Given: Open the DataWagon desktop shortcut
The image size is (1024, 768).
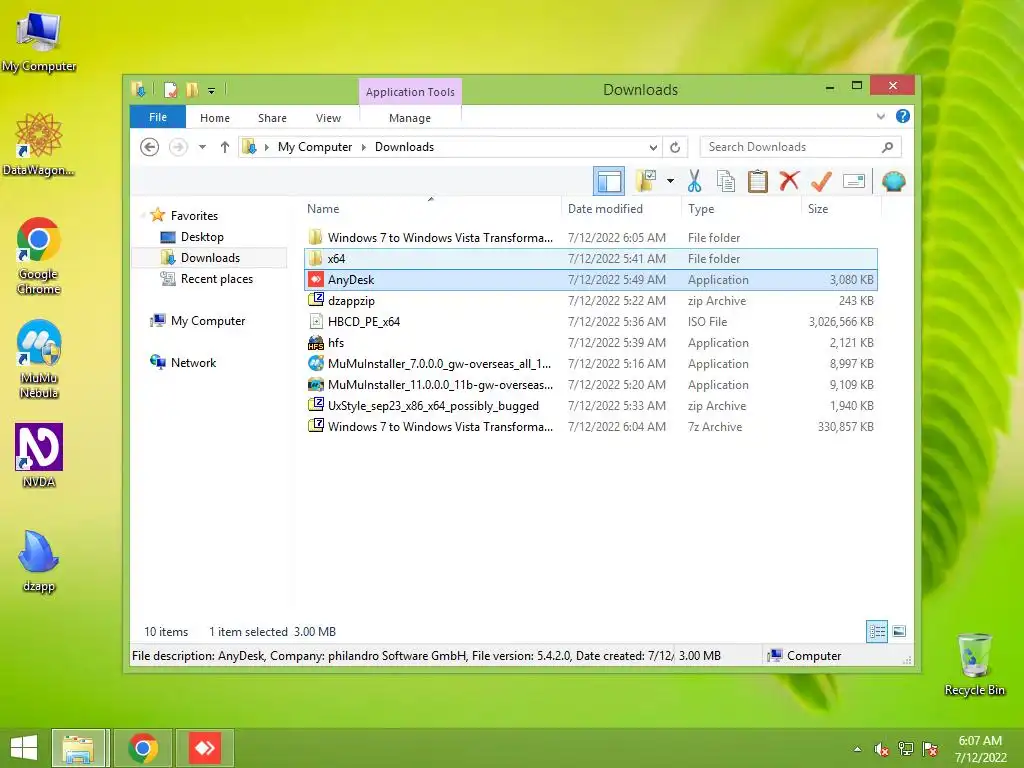Looking at the screenshot, I should coord(39,144).
